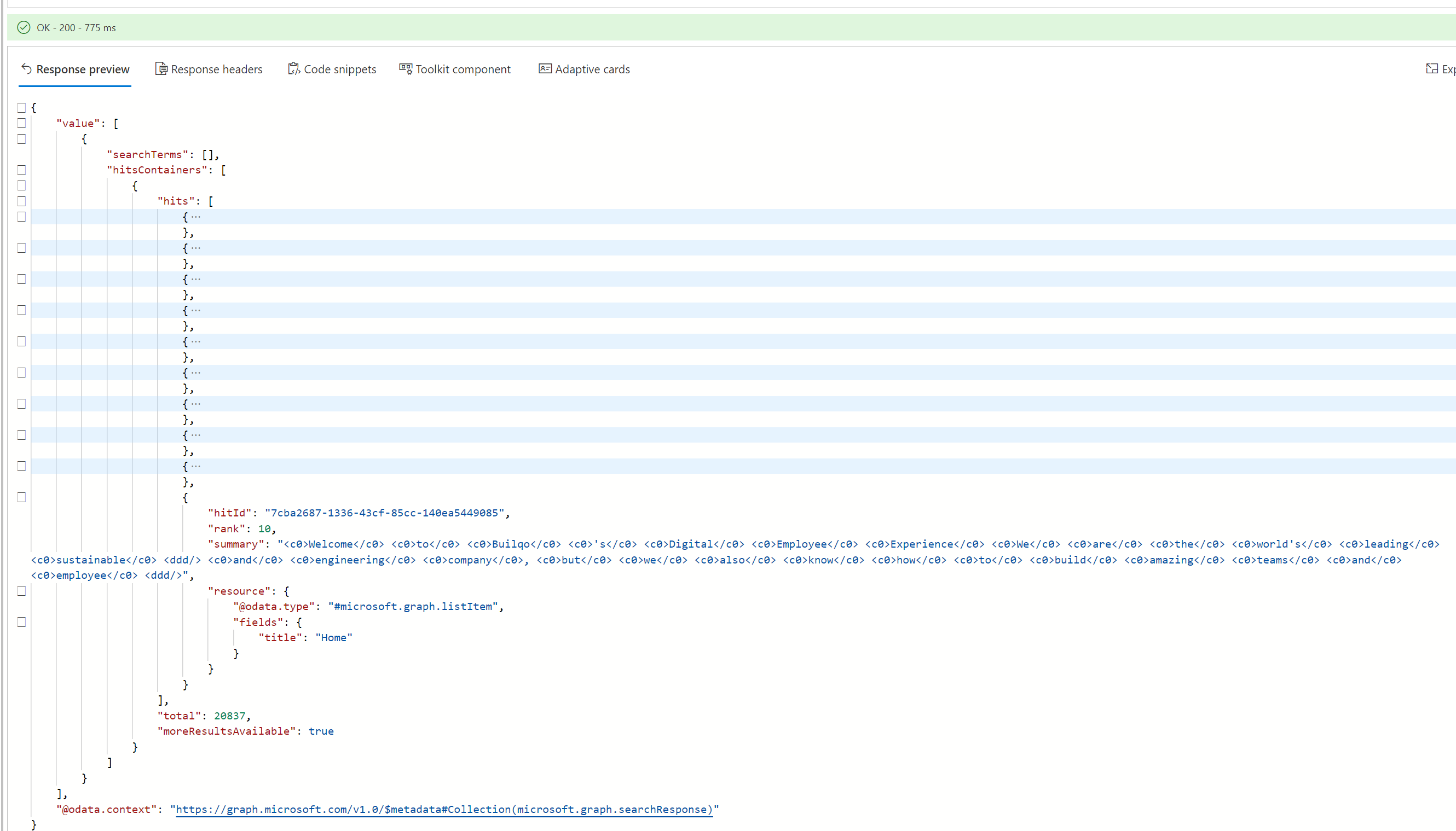Screen dimensions: 1456x831
Task: Select the Adaptive cards icon
Action: pyautogui.click(x=544, y=68)
